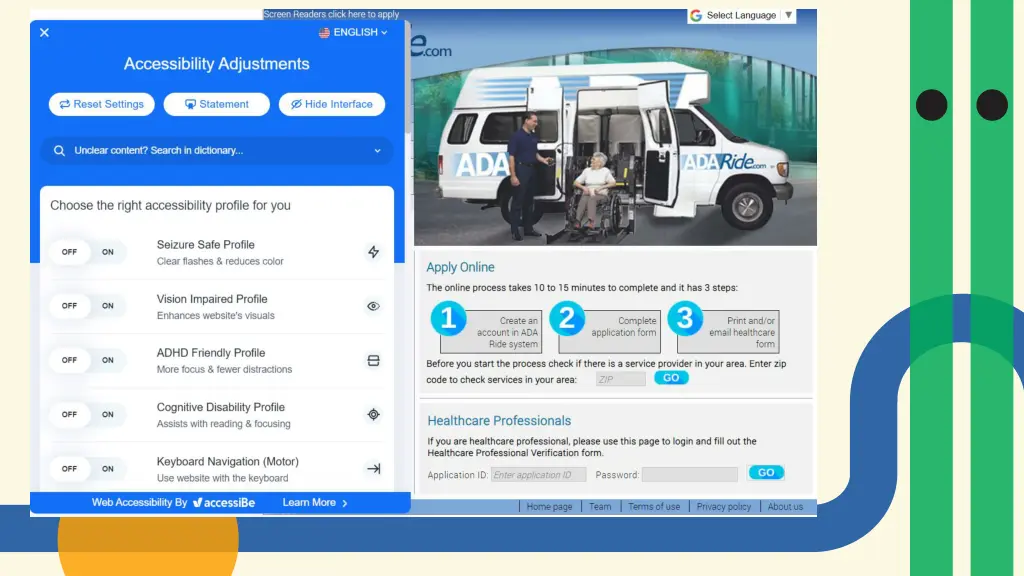Turn ON Seizure Safe Profile

pos(108,252)
